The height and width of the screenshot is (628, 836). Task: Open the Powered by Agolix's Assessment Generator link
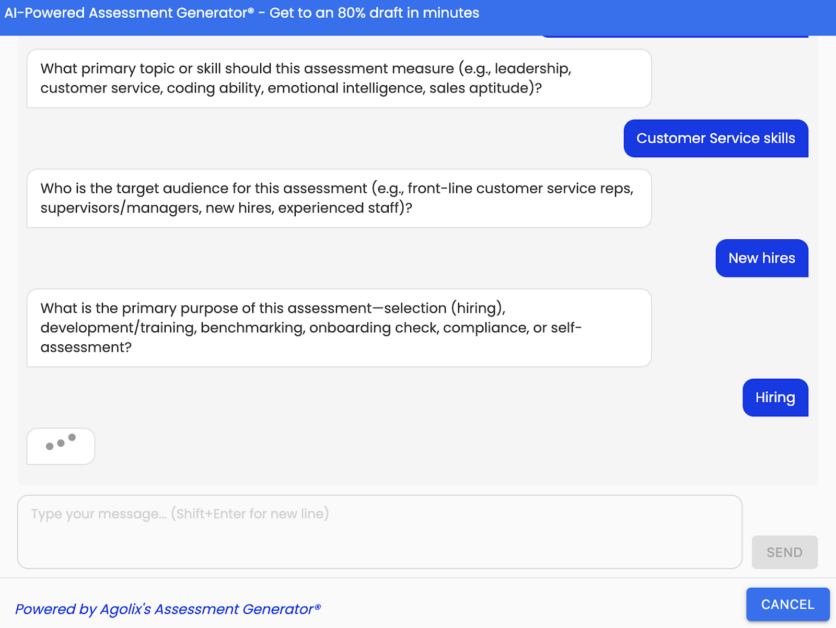pos(168,609)
